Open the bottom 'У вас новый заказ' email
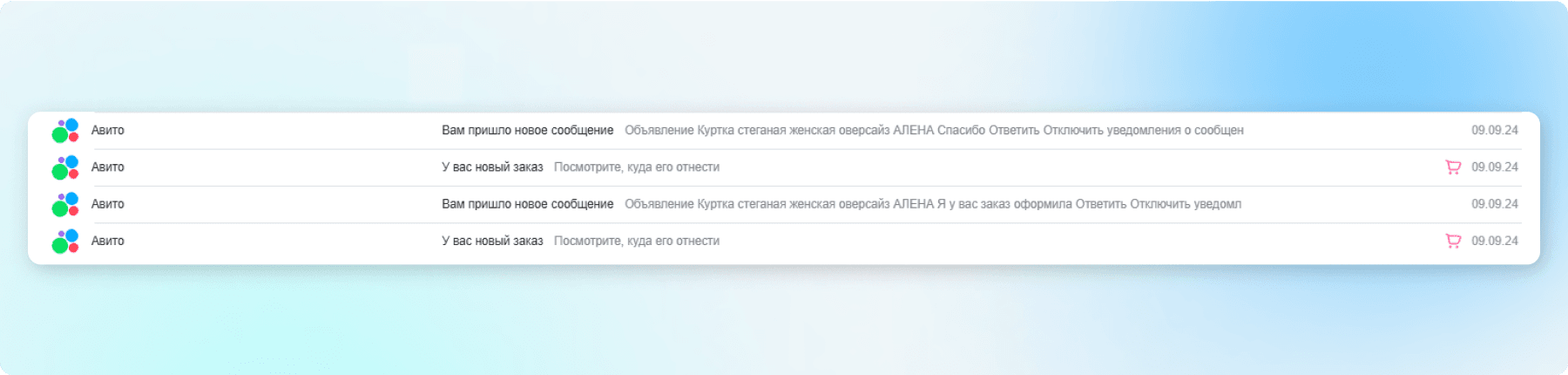 pyautogui.click(x=784, y=242)
